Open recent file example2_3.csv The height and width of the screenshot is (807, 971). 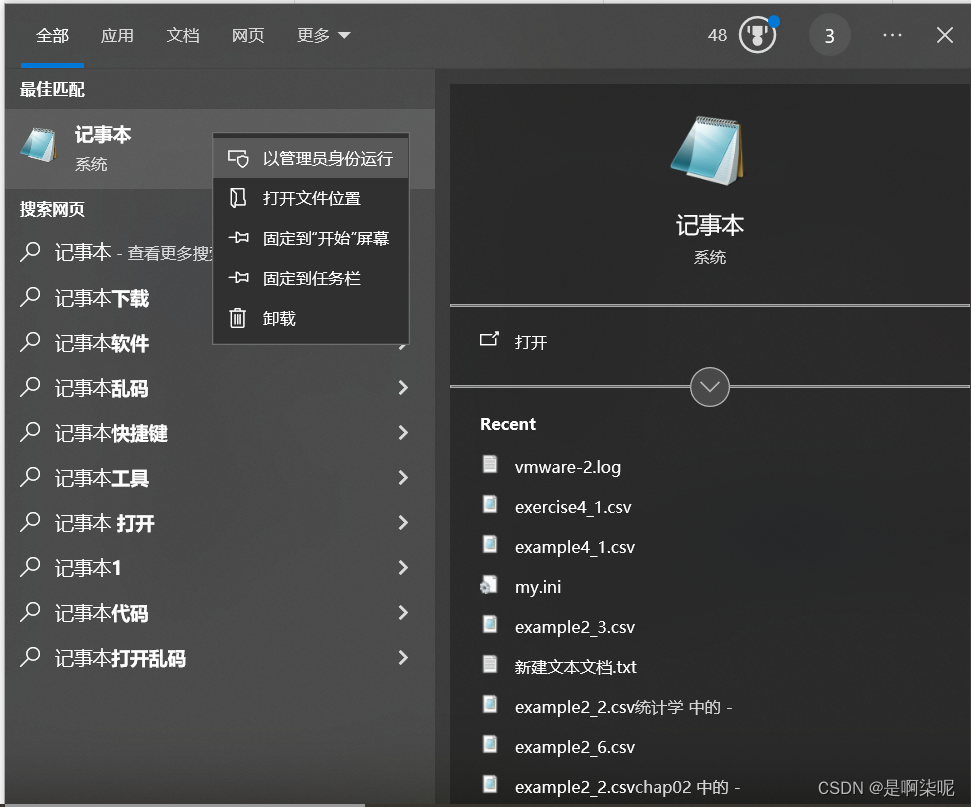tap(575, 627)
